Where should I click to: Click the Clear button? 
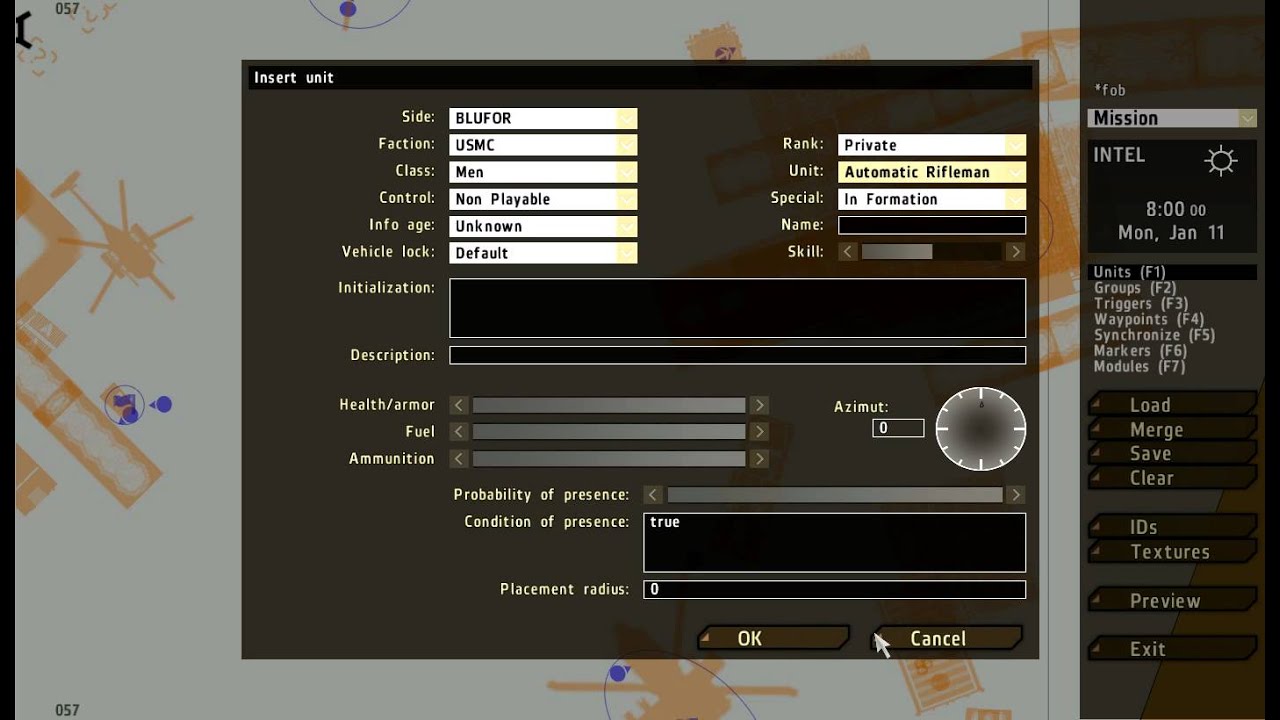1172,478
